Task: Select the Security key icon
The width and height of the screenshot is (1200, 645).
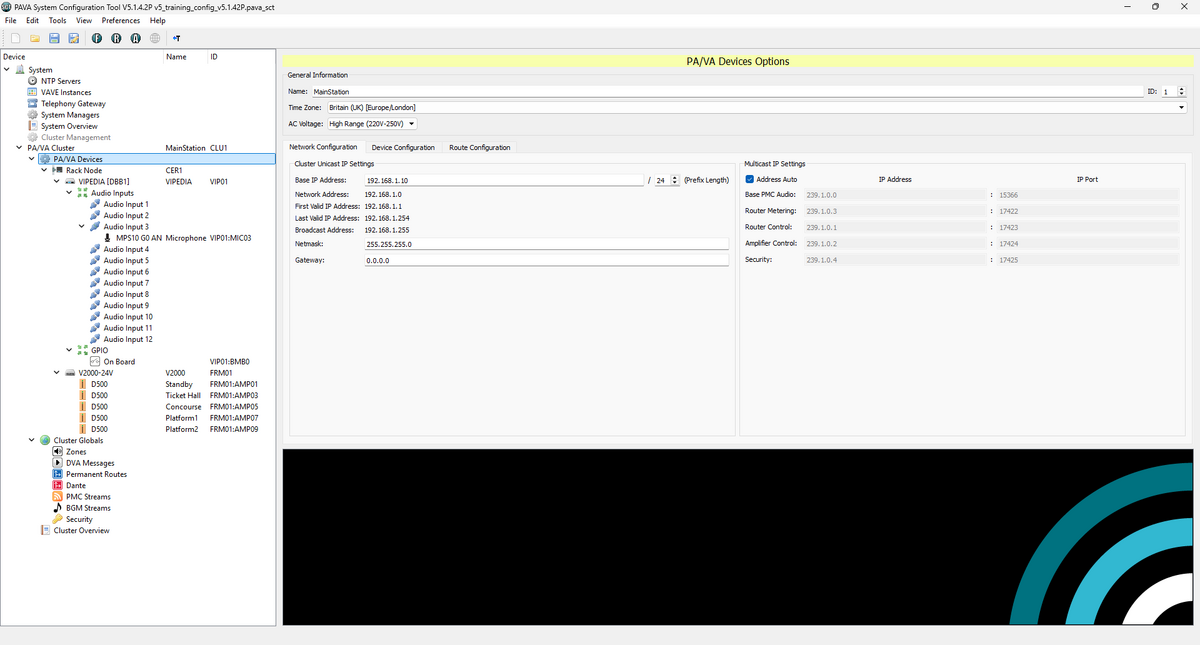Action: pyautogui.click(x=57, y=519)
